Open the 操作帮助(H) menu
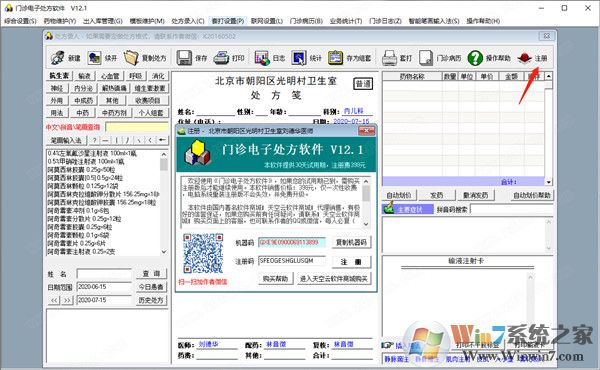This screenshot has width=600, height=370. [x=483, y=21]
